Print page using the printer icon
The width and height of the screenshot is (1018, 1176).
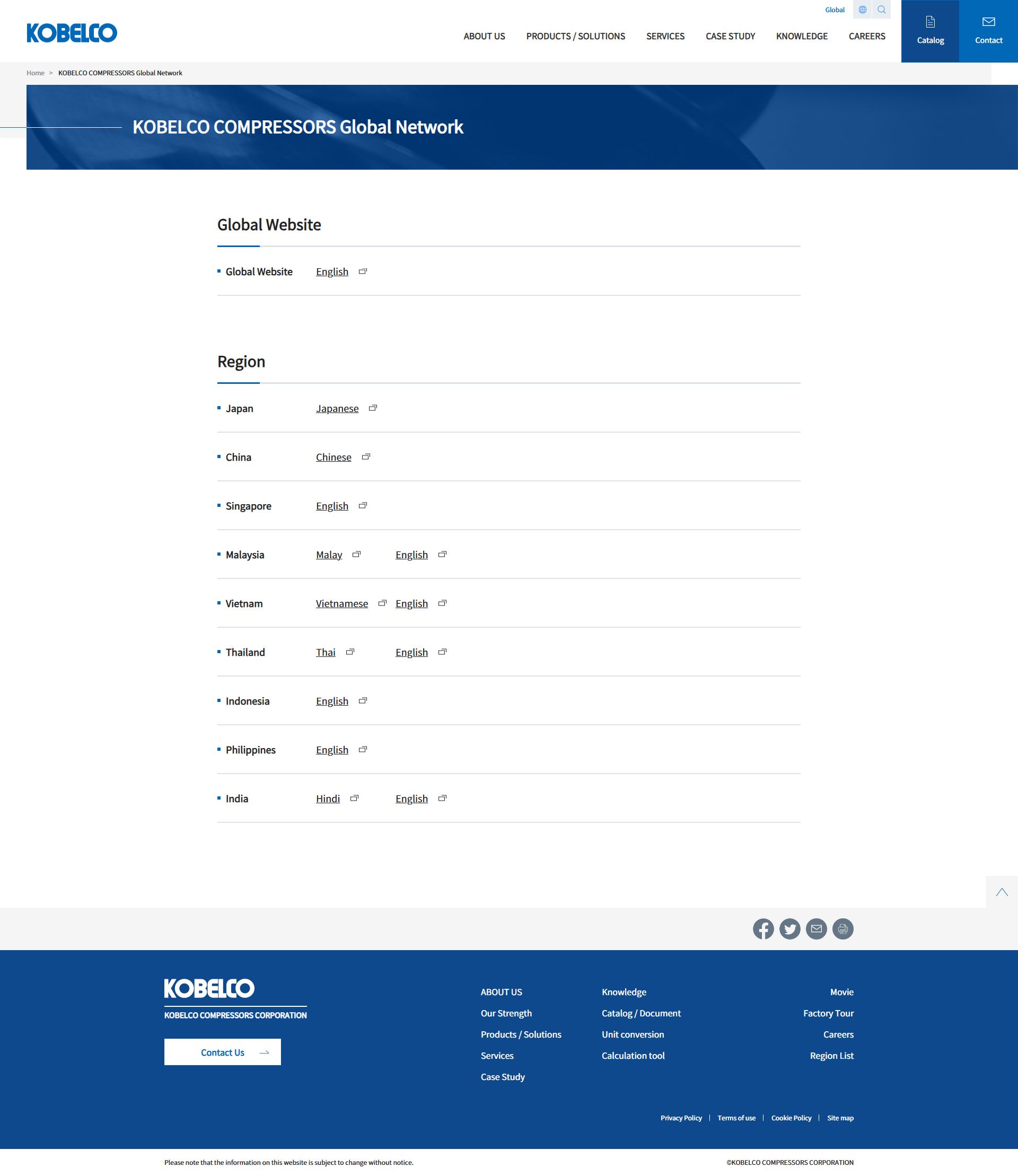point(843,929)
